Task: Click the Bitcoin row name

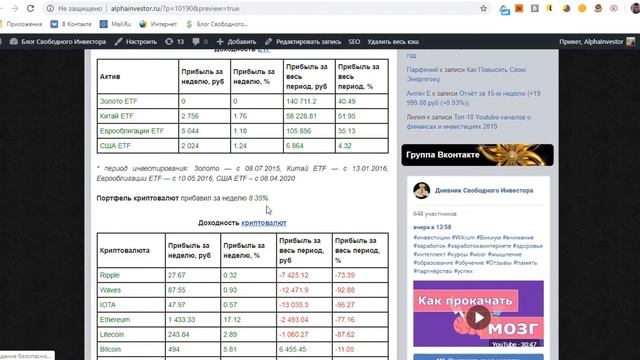Action: (110, 349)
